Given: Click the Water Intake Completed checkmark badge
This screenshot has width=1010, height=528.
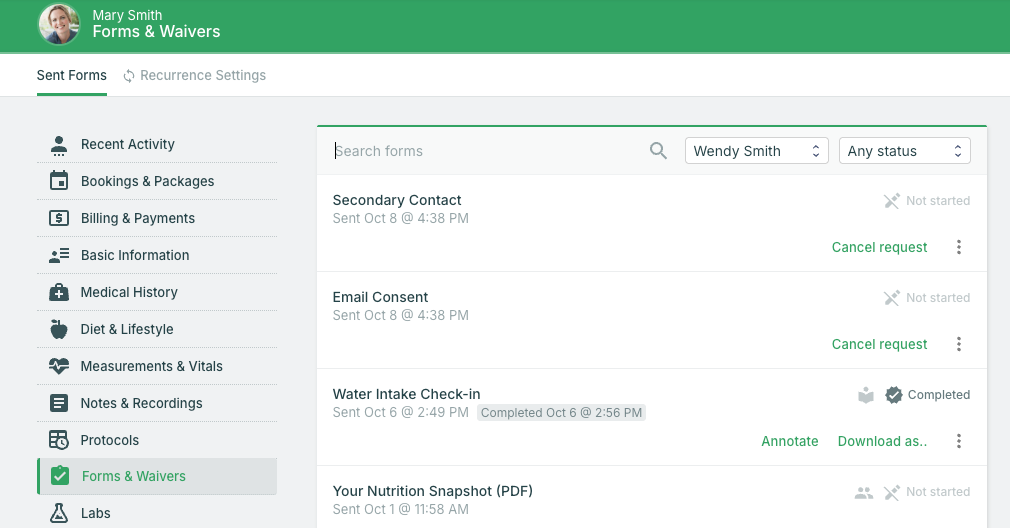Looking at the screenshot, I should pos(894,395).
